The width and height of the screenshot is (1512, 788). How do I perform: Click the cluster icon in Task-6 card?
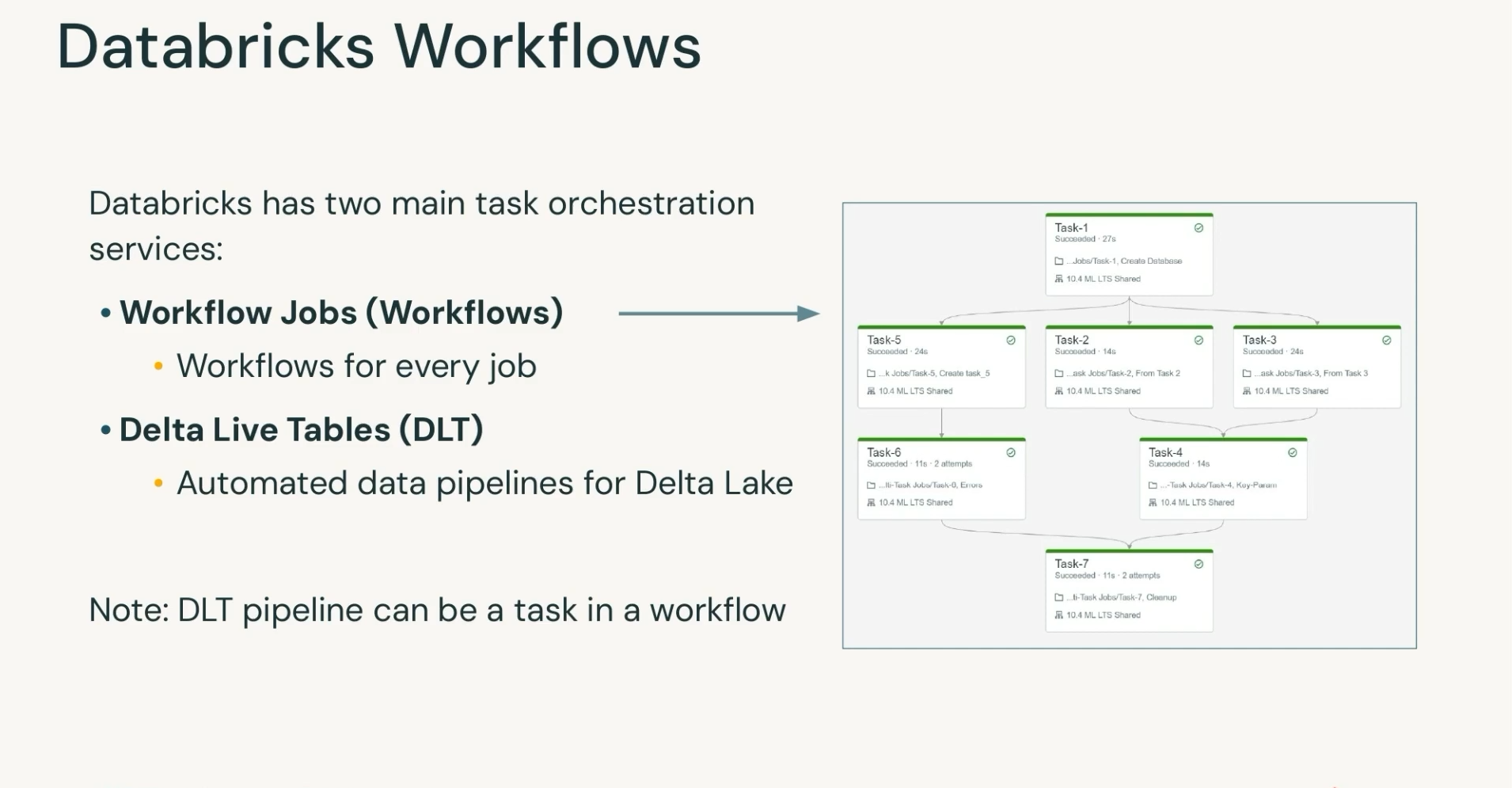coord(872,503)
